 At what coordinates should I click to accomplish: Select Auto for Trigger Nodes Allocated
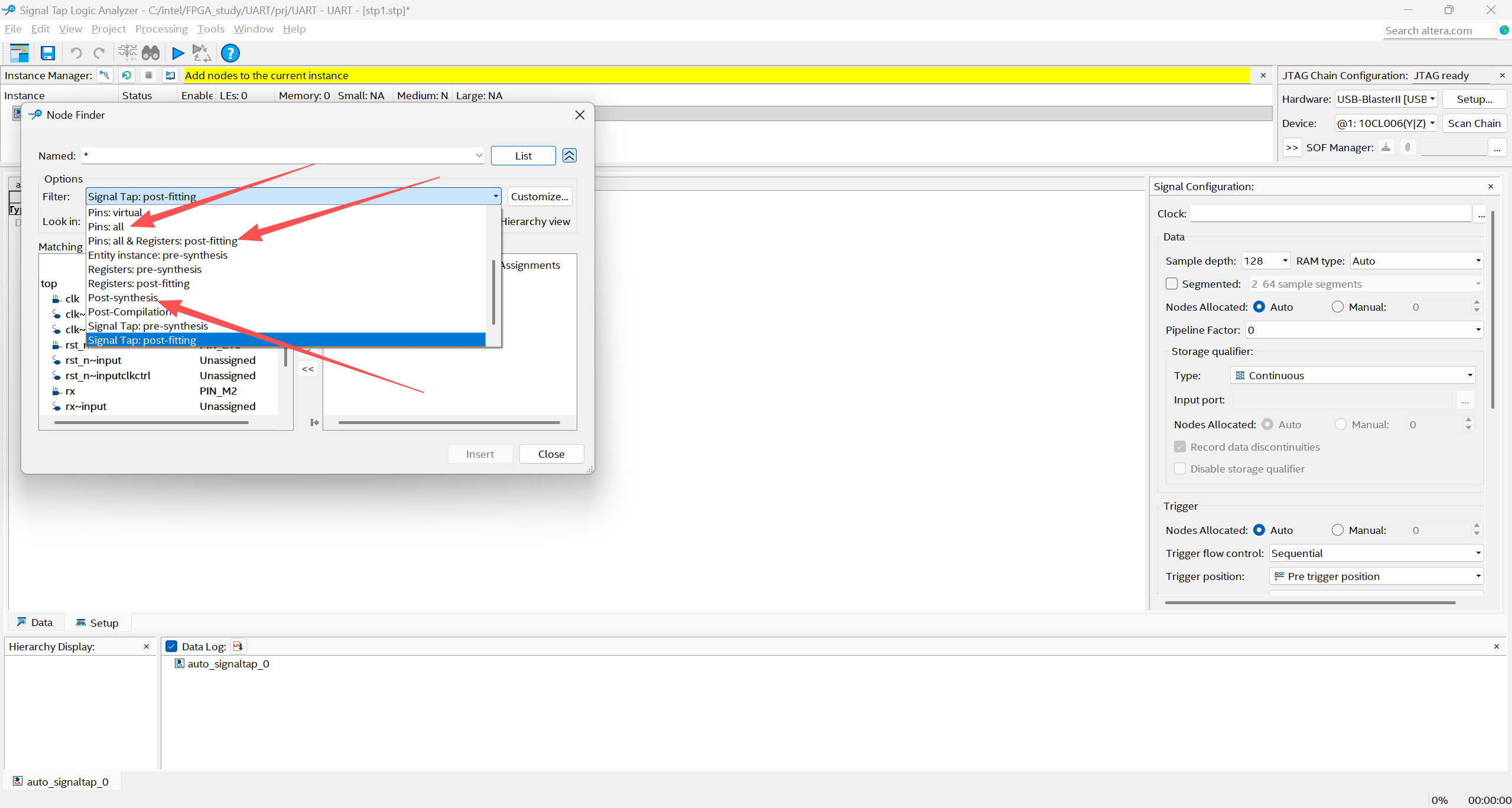coord(1259,530)
